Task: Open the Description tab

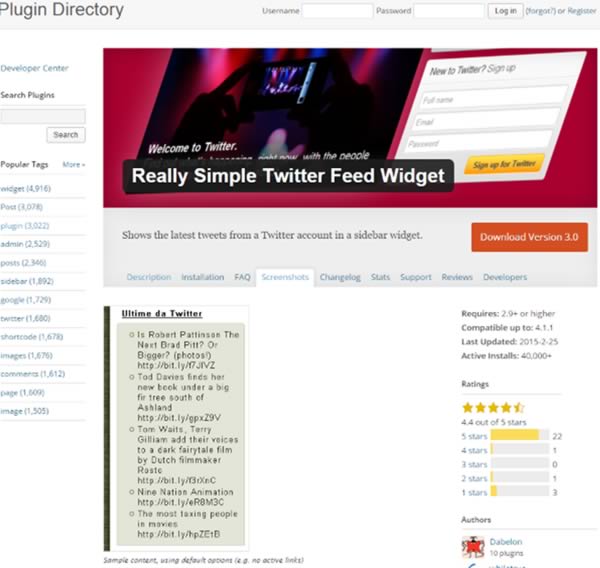Action: click(149, 277)
